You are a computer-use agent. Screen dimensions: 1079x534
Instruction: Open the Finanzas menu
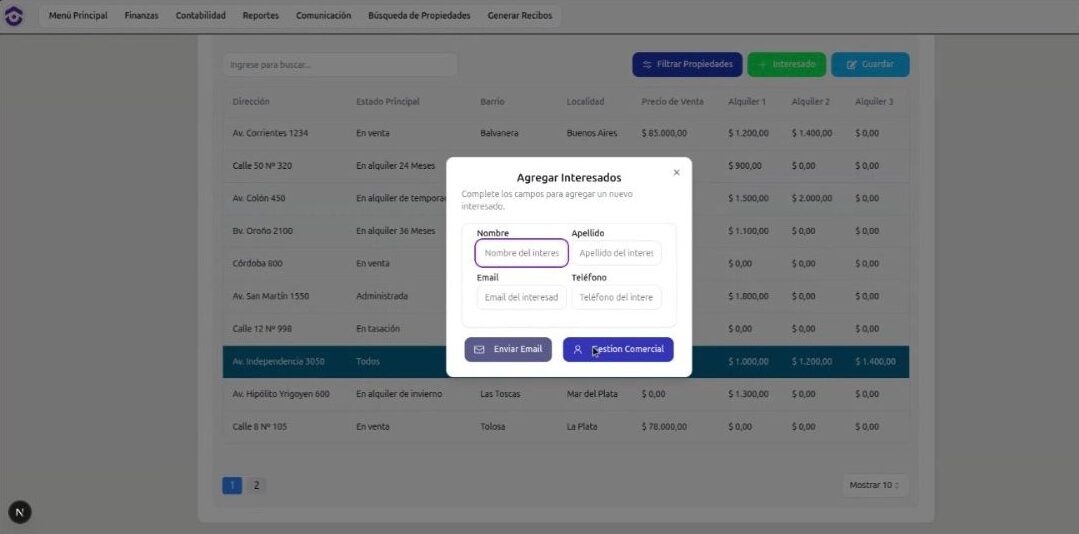(141, 16)
